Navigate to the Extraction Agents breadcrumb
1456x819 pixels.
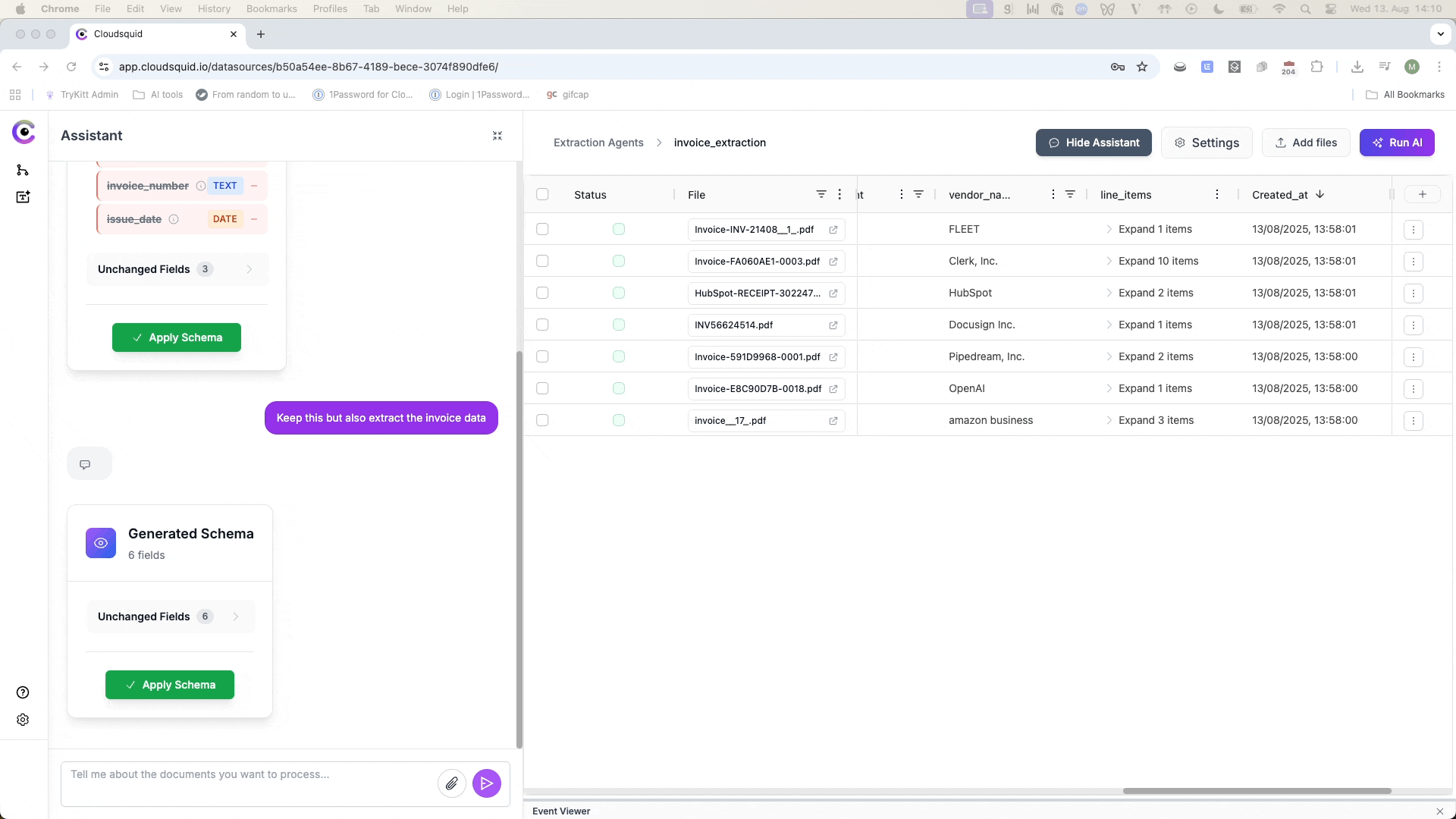pos(598,143)
